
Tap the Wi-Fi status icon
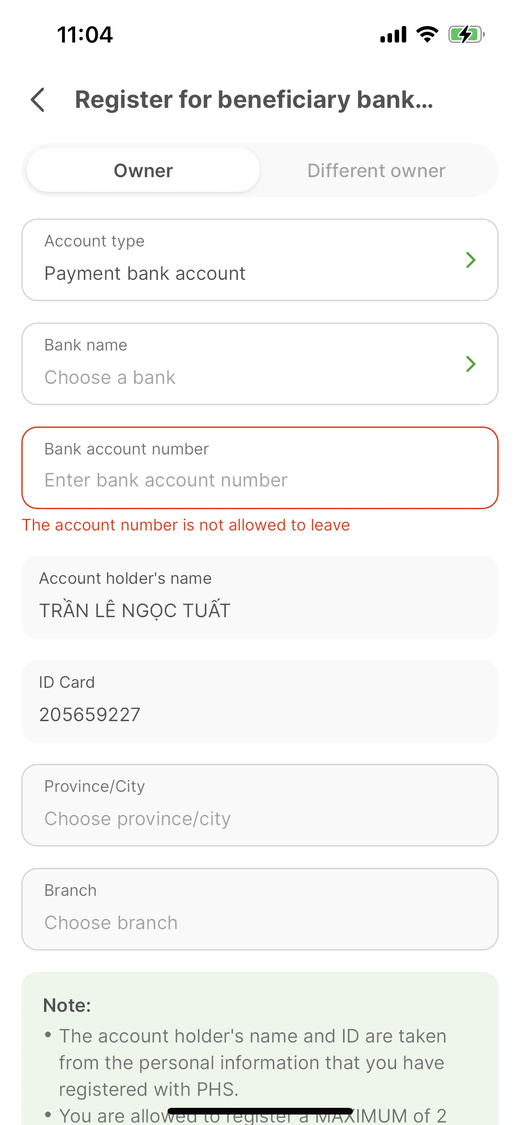click(427, 34)
